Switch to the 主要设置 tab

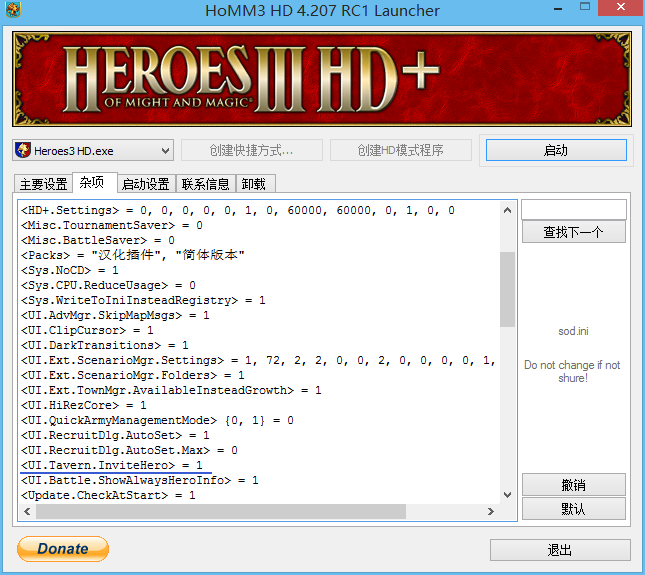(44, 184)
